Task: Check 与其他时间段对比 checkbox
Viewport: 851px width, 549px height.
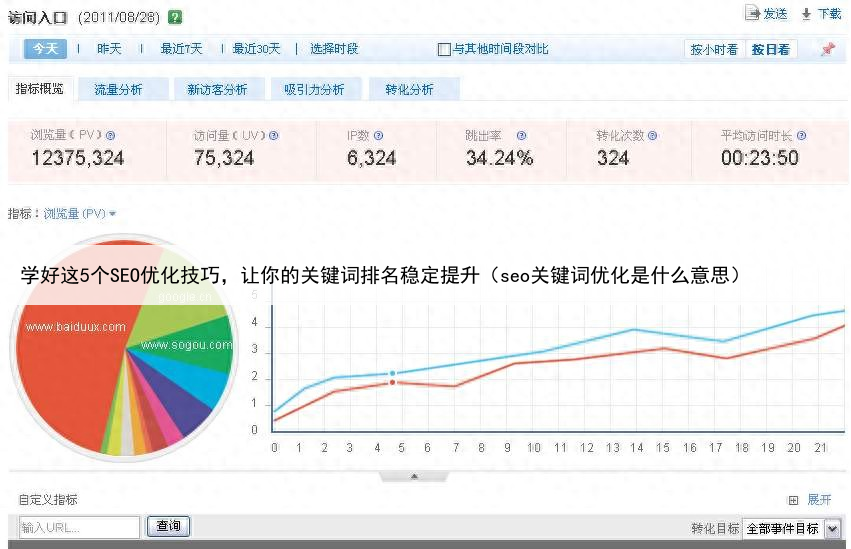Action: pyautogui.click(x=444, y=49)
